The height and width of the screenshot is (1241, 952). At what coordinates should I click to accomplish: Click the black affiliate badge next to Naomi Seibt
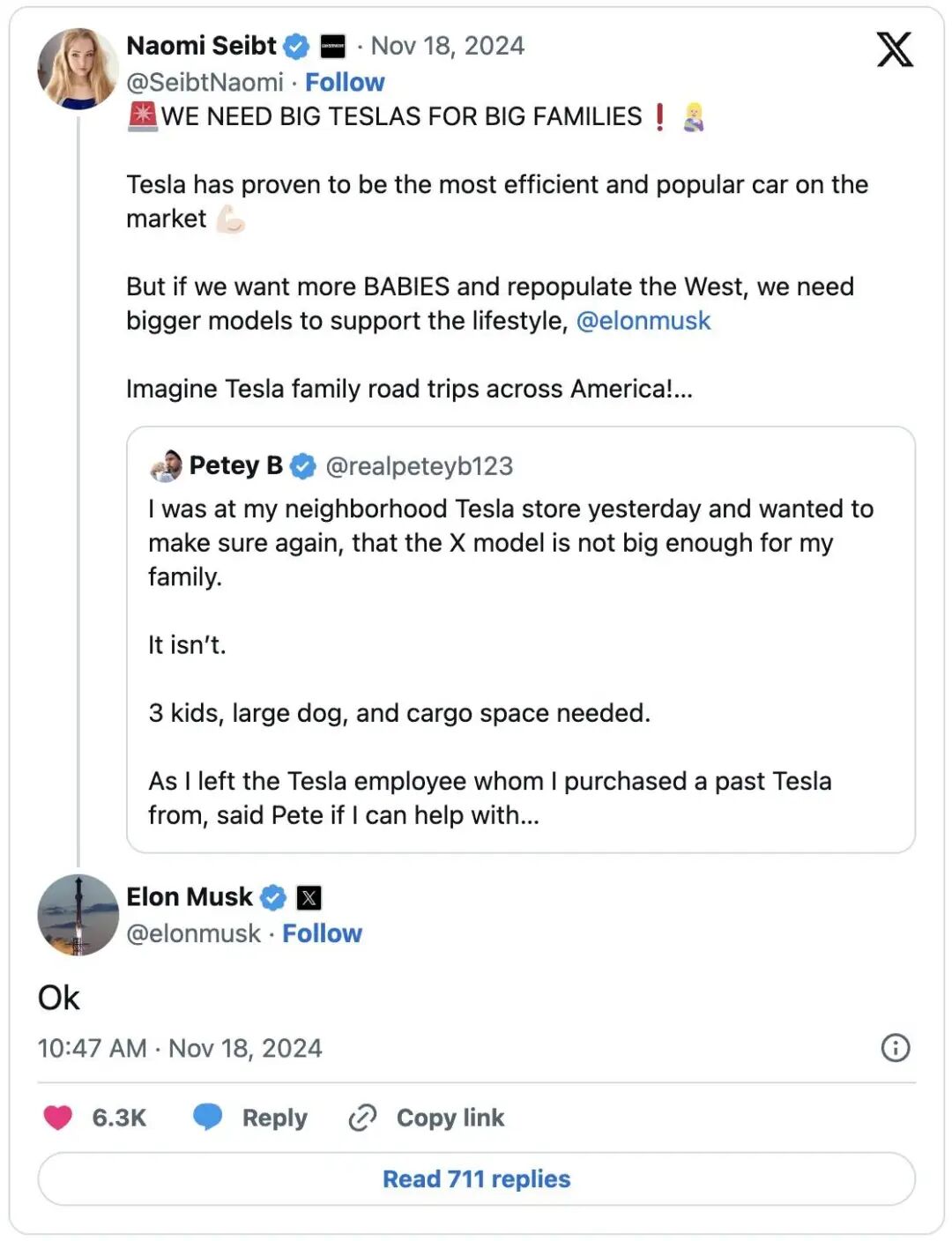pyautogui.click(x=332, y=46)
